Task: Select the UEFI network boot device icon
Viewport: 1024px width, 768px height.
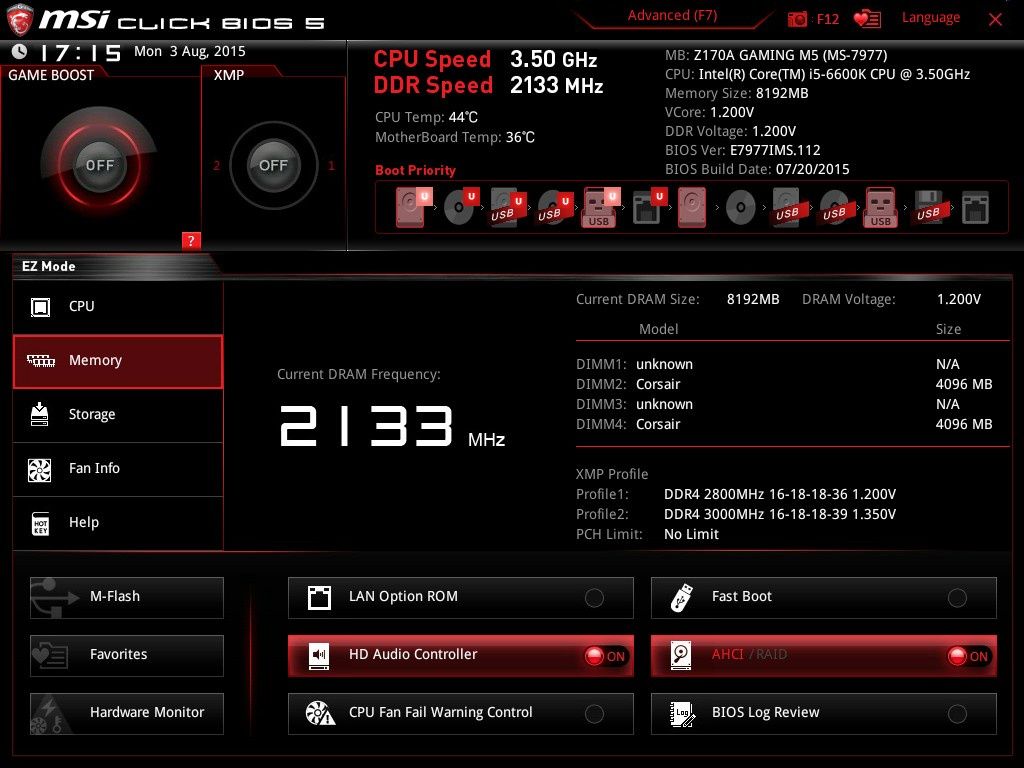Action: tap(649, 207)
